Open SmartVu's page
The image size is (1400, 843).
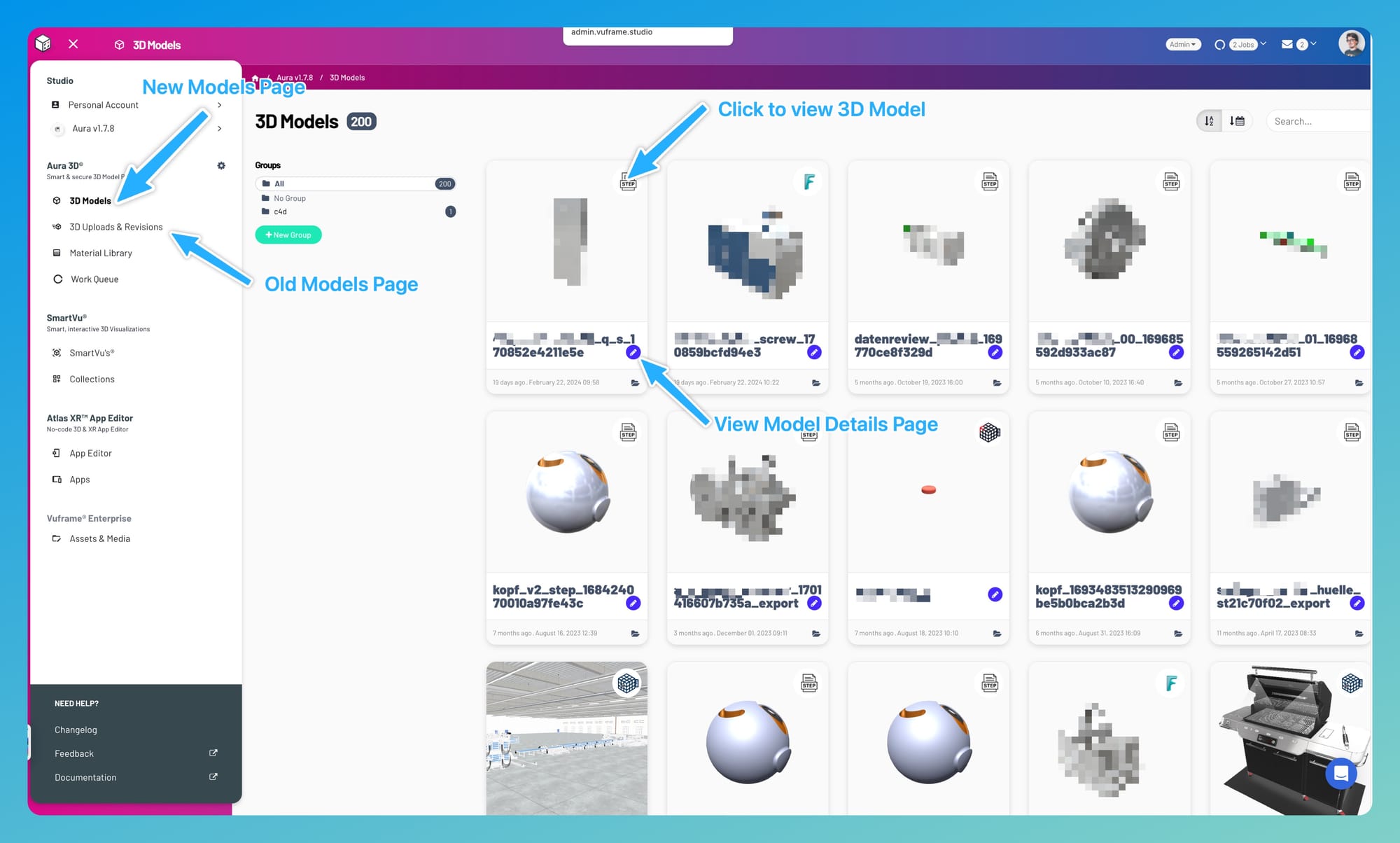[92, 353]
